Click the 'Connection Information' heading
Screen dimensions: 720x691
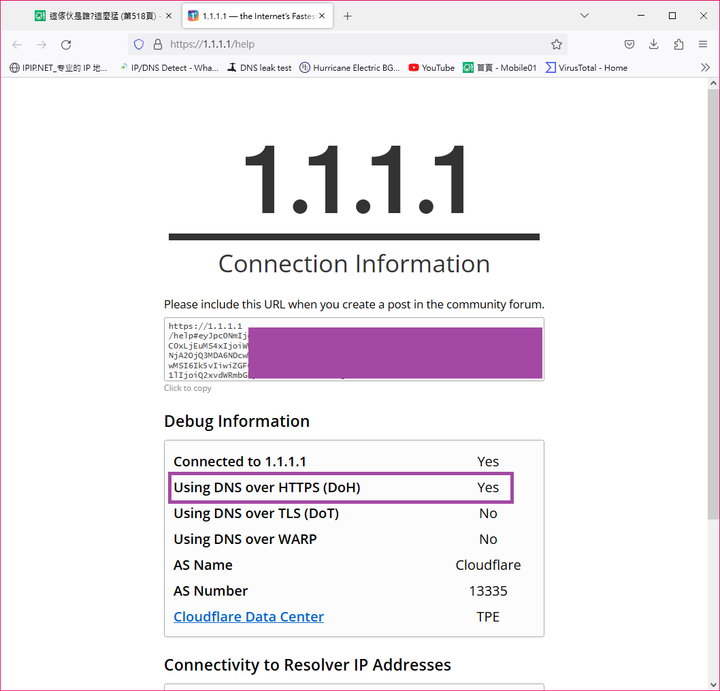tap(354, 264)
